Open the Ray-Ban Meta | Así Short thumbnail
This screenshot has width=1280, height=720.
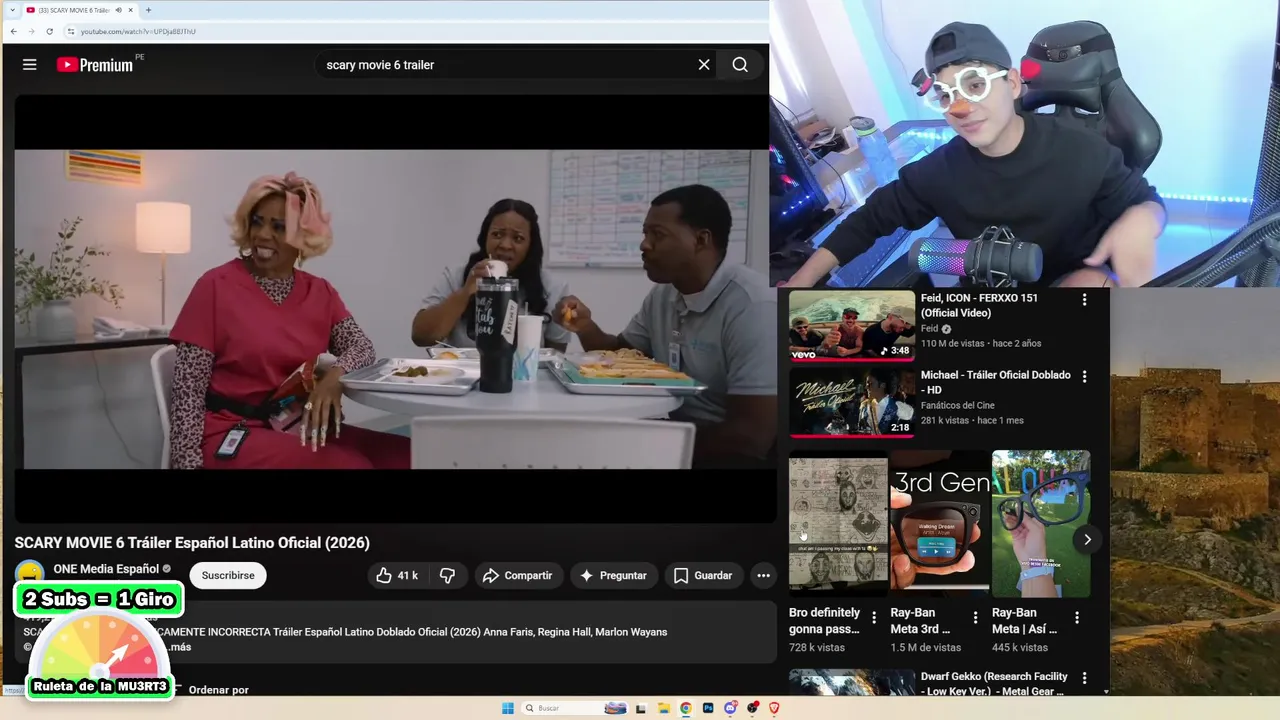click(1041, 524)
